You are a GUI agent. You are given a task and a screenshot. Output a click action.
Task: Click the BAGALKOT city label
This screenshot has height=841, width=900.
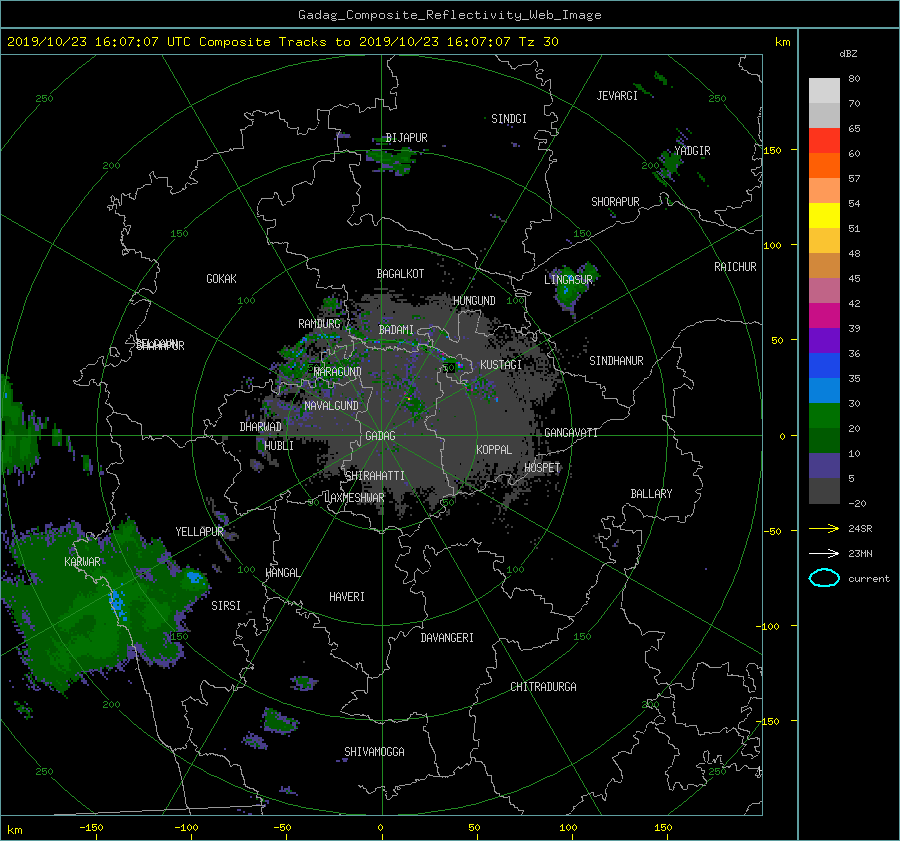pos(400,274)
